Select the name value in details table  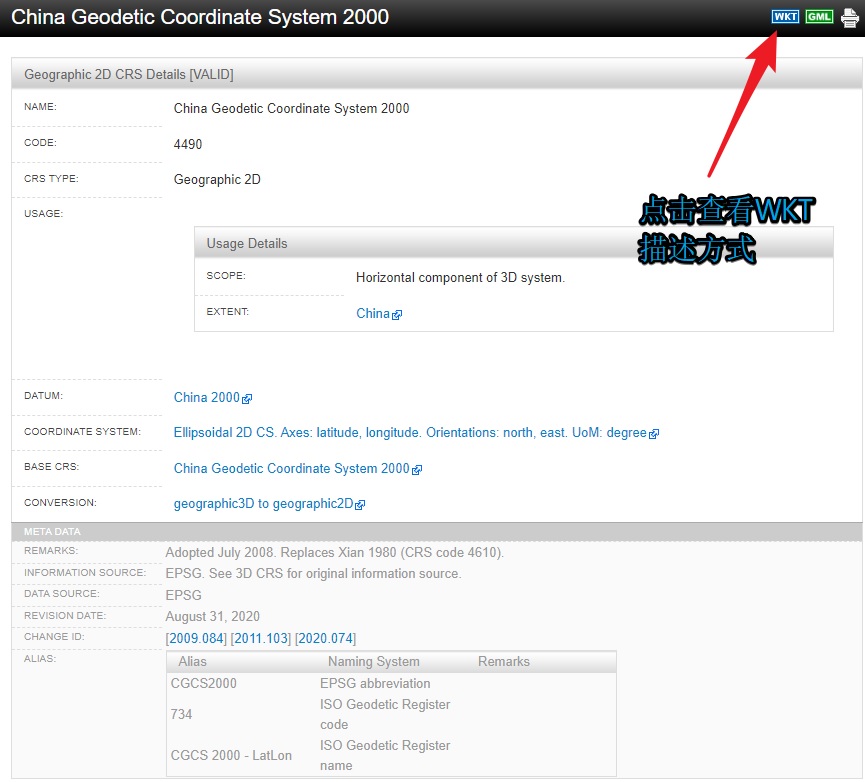pos(291,108)
